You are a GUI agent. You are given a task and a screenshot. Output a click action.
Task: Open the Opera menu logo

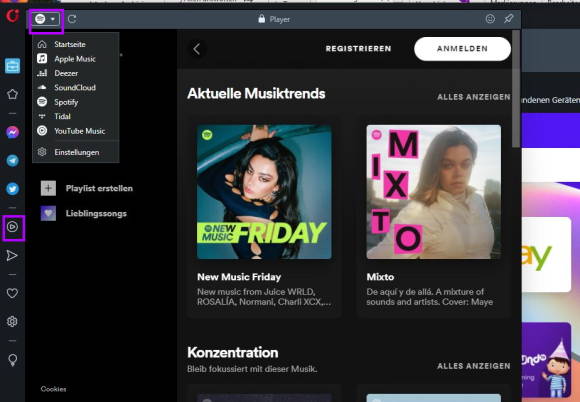coord(12,16)
